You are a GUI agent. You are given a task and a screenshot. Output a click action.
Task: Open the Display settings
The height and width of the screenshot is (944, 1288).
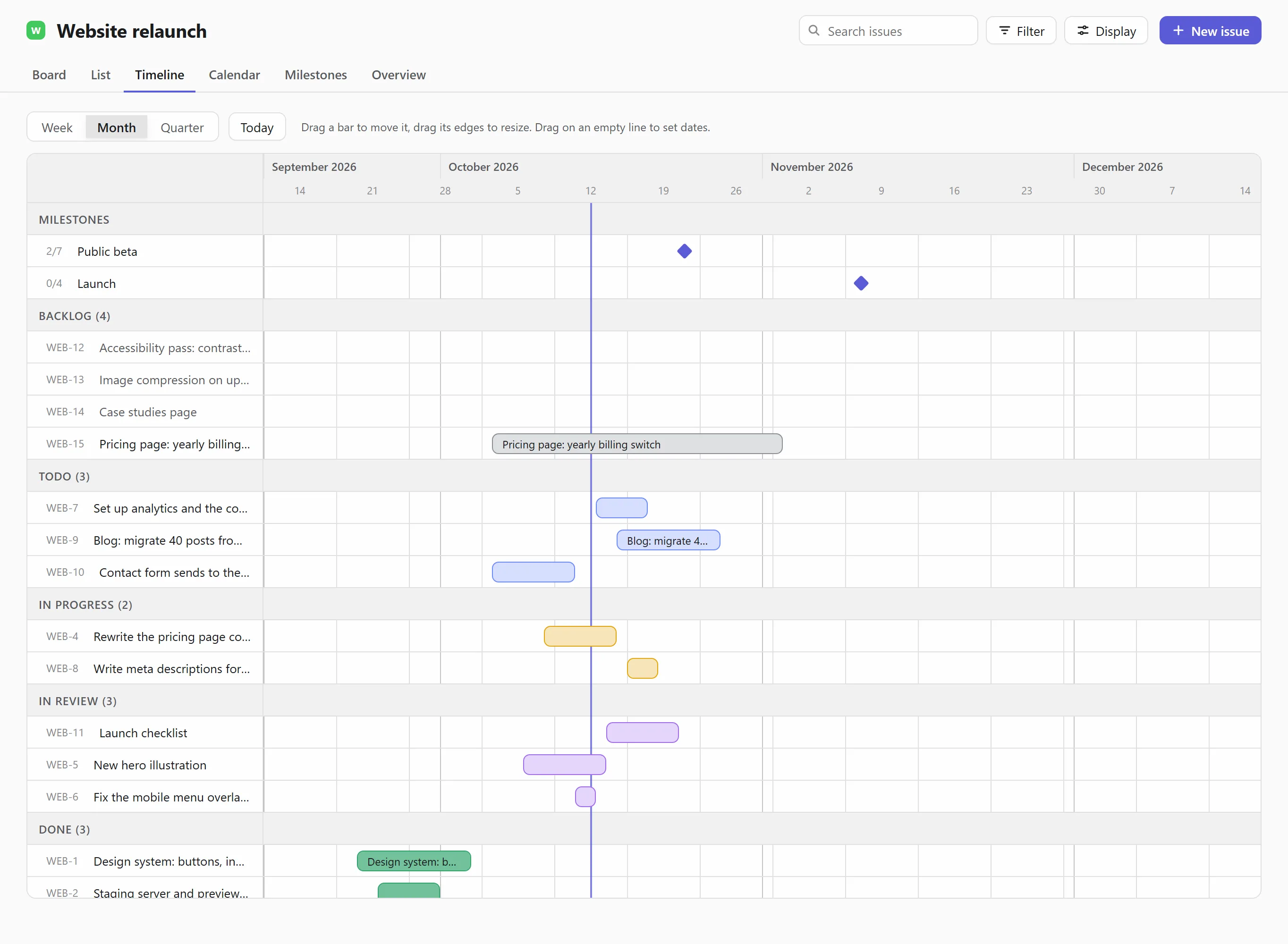[1106, 31]
